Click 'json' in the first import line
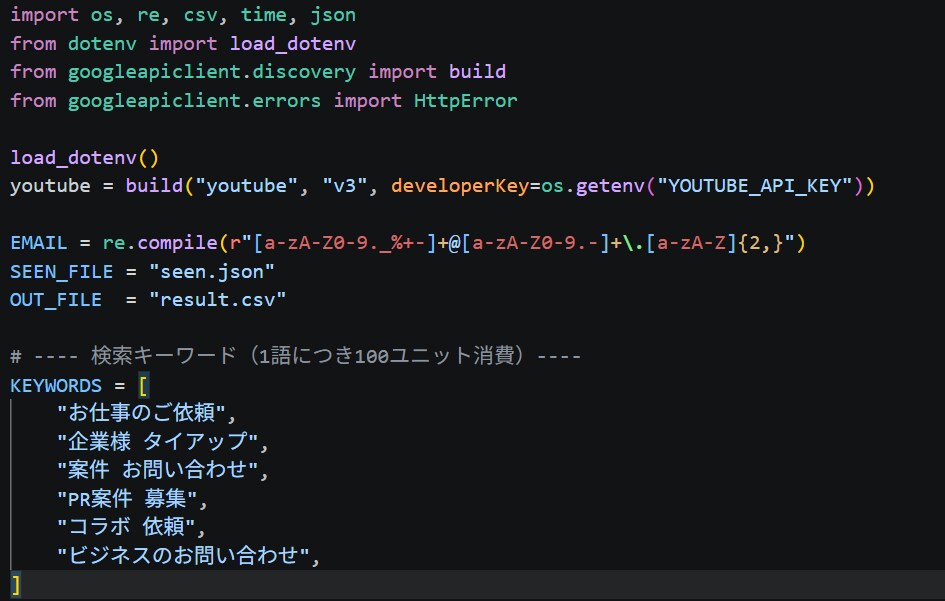 tap(333, 14)
